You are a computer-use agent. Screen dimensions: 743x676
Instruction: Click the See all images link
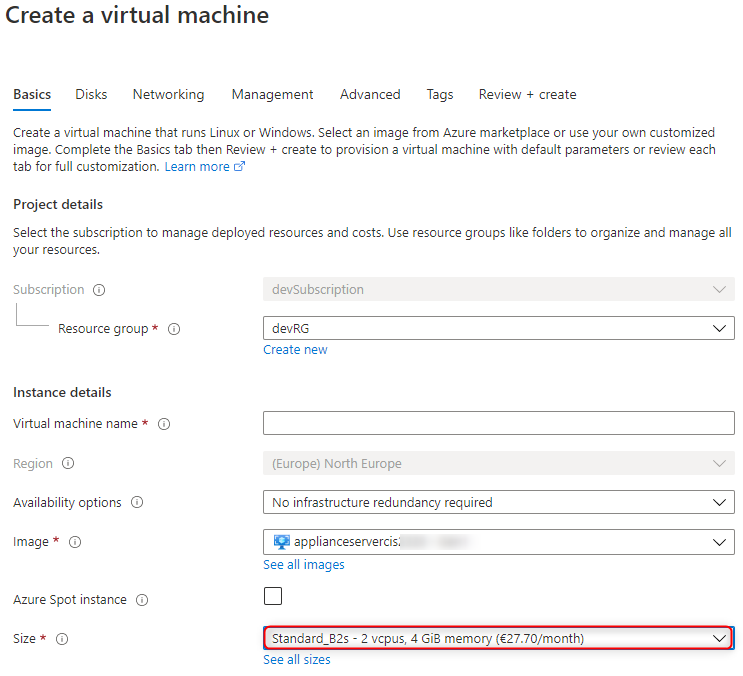[x=304, y=565]
